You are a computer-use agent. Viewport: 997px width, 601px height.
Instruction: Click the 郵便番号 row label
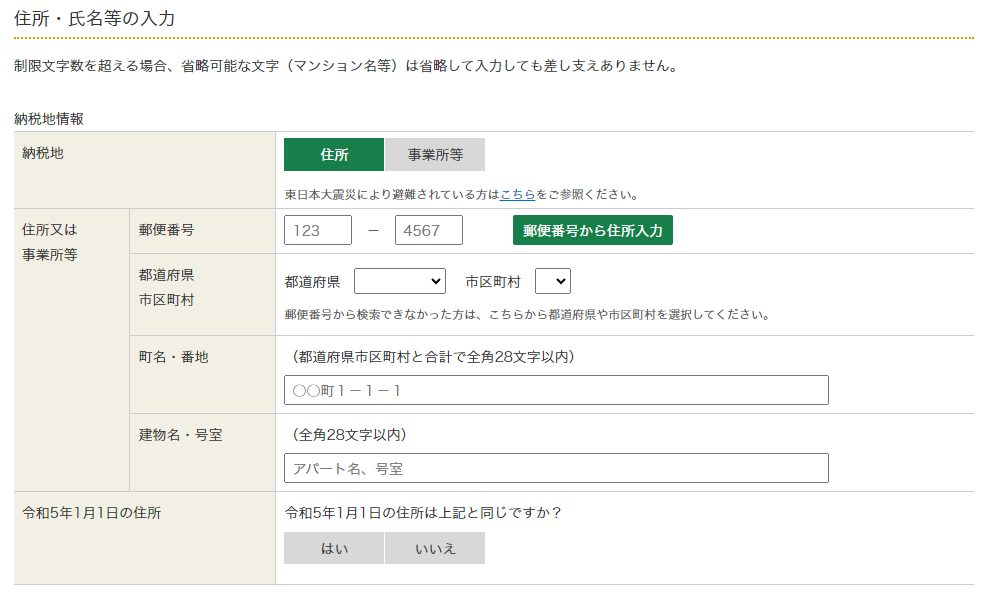click(x=166, y=230)
